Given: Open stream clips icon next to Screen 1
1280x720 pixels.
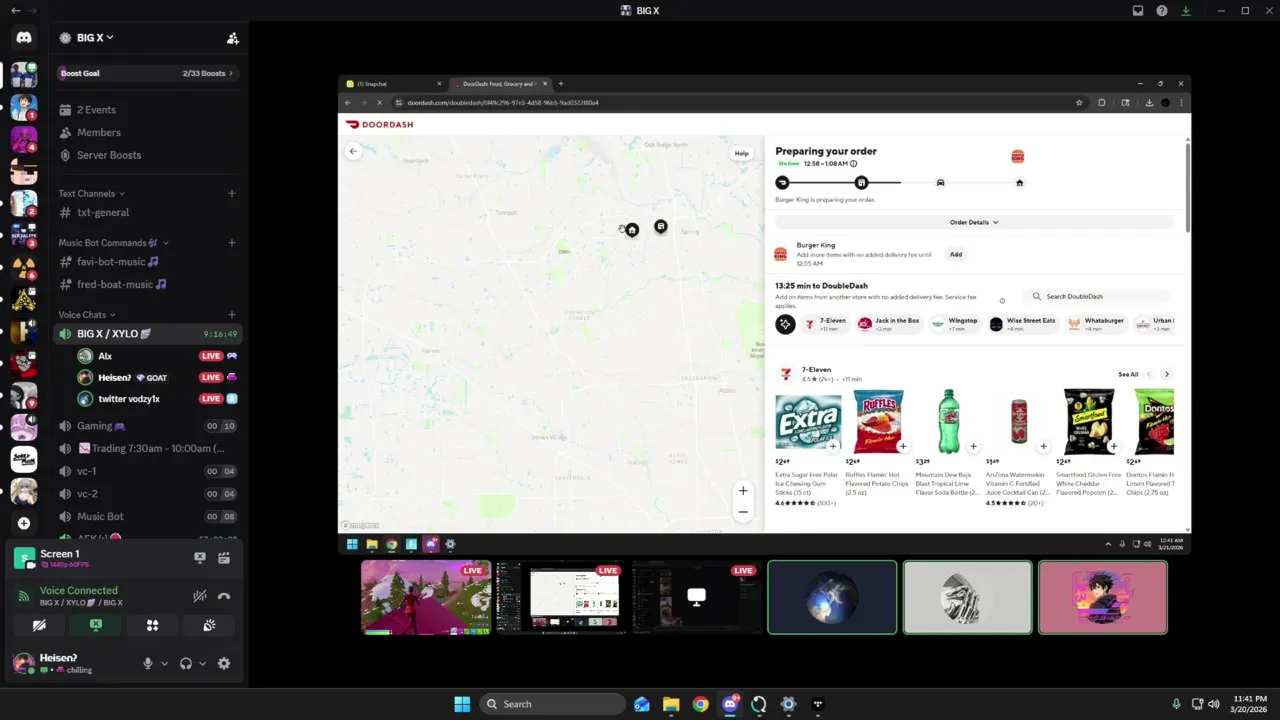Looking at the screenshot, I should point(224,558).
